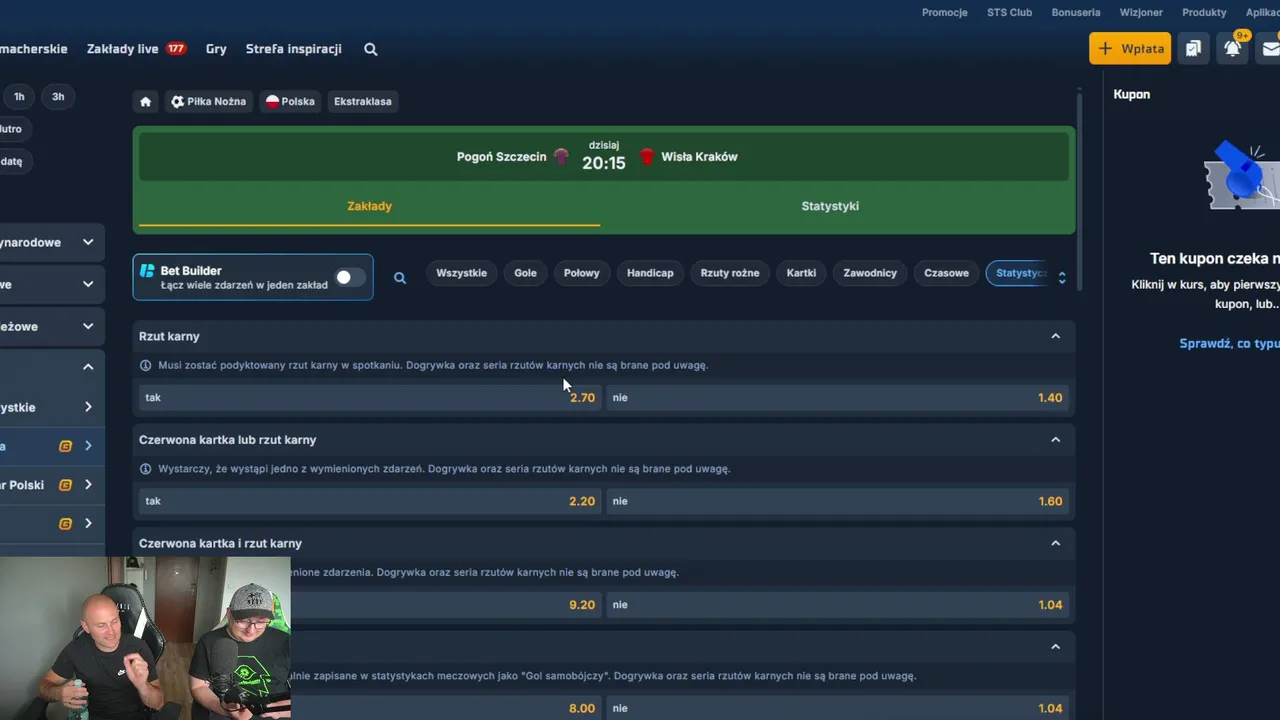The height and width of the screenshot is (720, 1280).
Task: Open the Produkty link
Action: (1204, 12)
